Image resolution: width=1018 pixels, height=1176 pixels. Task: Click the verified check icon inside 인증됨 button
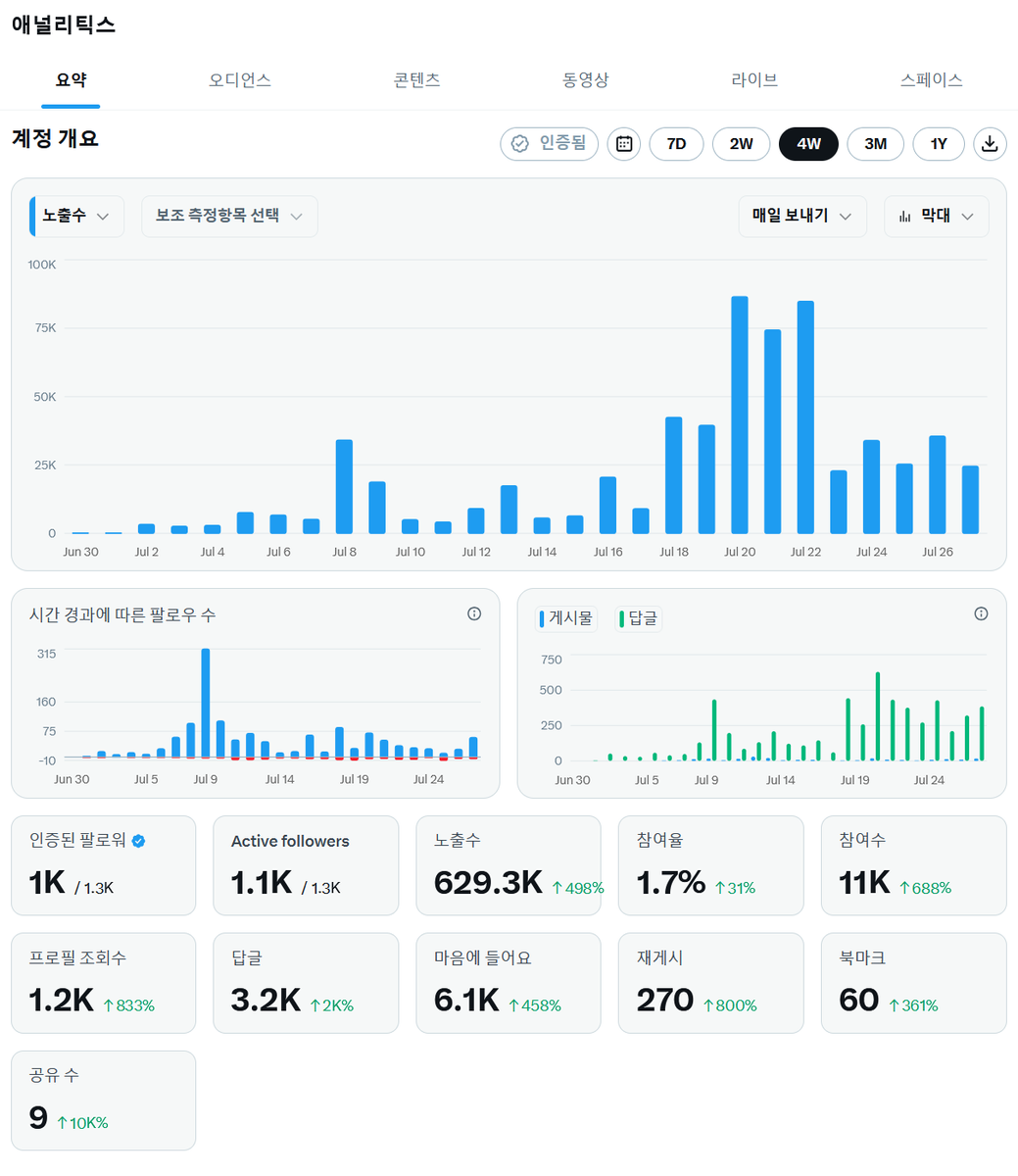pos(520,143)
